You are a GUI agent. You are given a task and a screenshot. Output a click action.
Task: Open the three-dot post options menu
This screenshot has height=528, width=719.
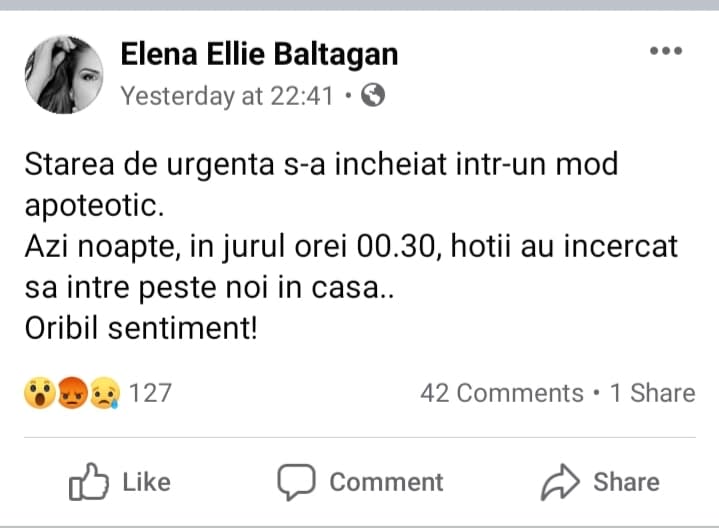[x=666, y=51]
